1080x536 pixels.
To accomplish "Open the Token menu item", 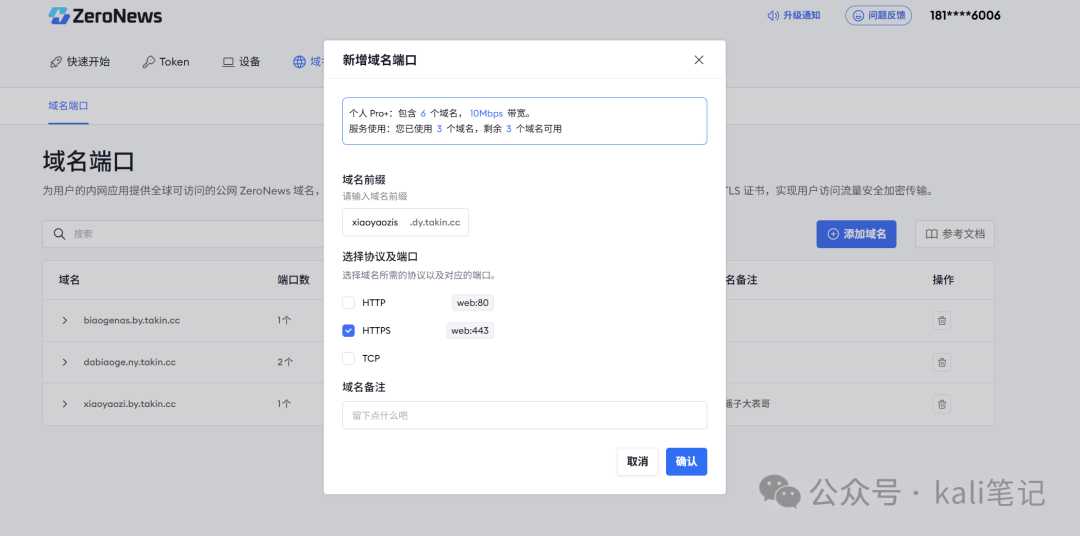I will 165,62.
